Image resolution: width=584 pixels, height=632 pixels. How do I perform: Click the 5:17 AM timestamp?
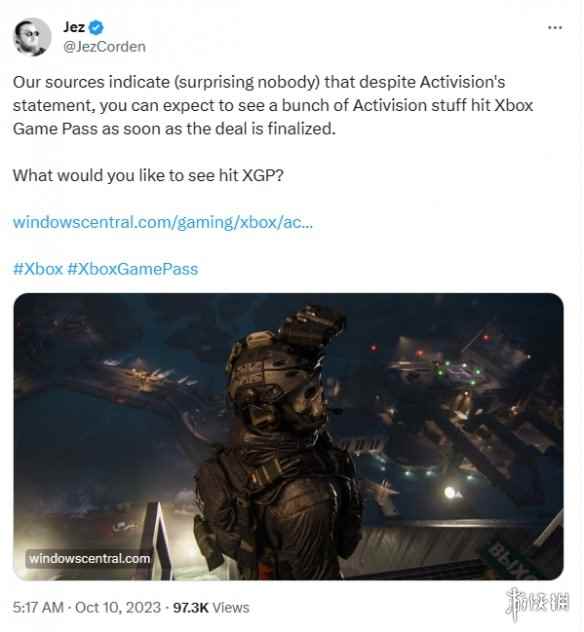[38, 607]
